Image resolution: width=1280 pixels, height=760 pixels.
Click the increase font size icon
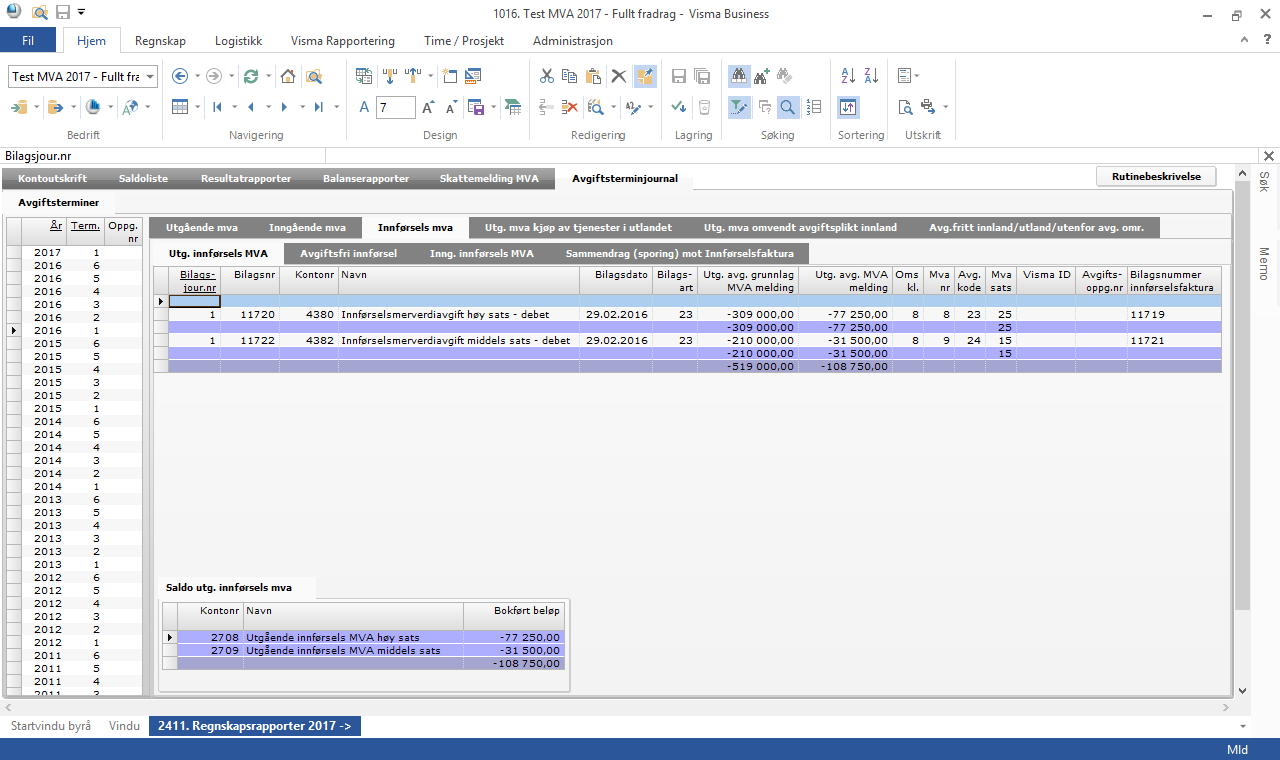pos(427,107)
